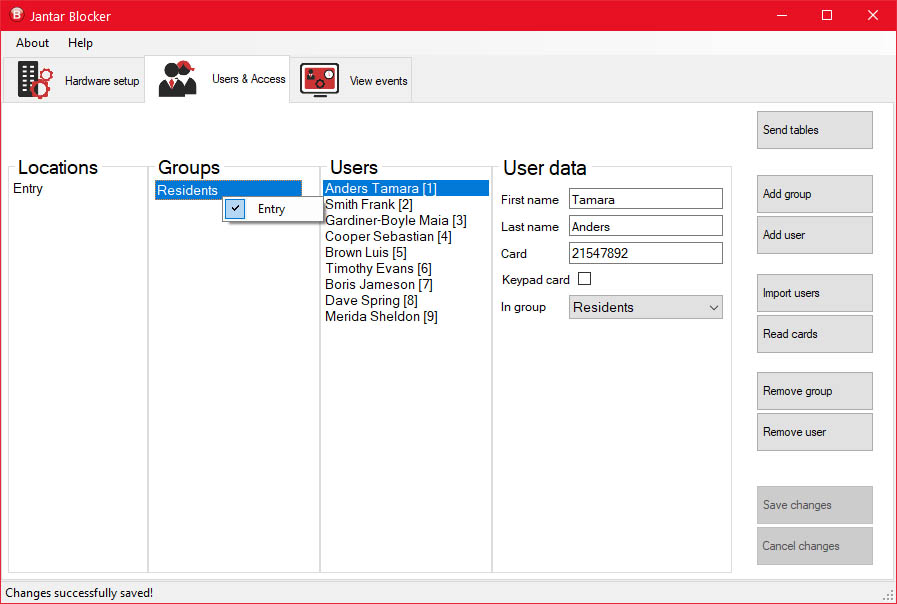Open the About menu
This screenshot has height=604, width=897.
point(32,43)
